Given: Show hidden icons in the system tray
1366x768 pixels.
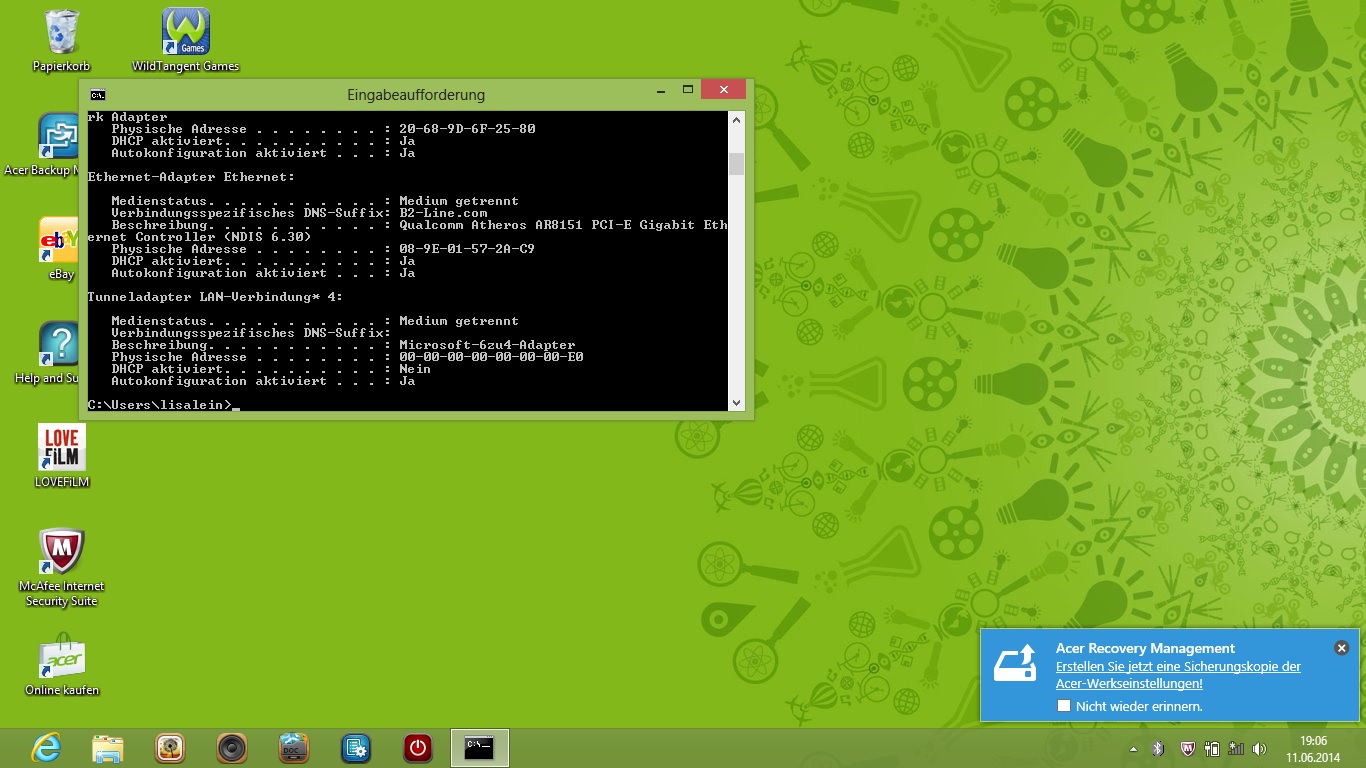Looking at the screenshot, I should point(1133,748).
